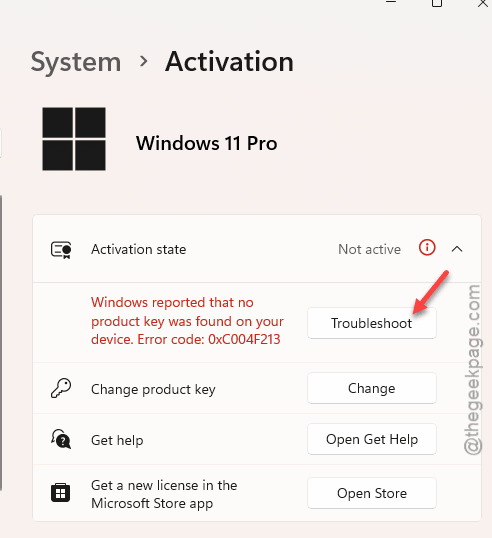Image resolution: width=492 pixels, height=538 pixels.
Task: Click the Windows 11 Pro edition label
Action: click(x=207, y=143)
